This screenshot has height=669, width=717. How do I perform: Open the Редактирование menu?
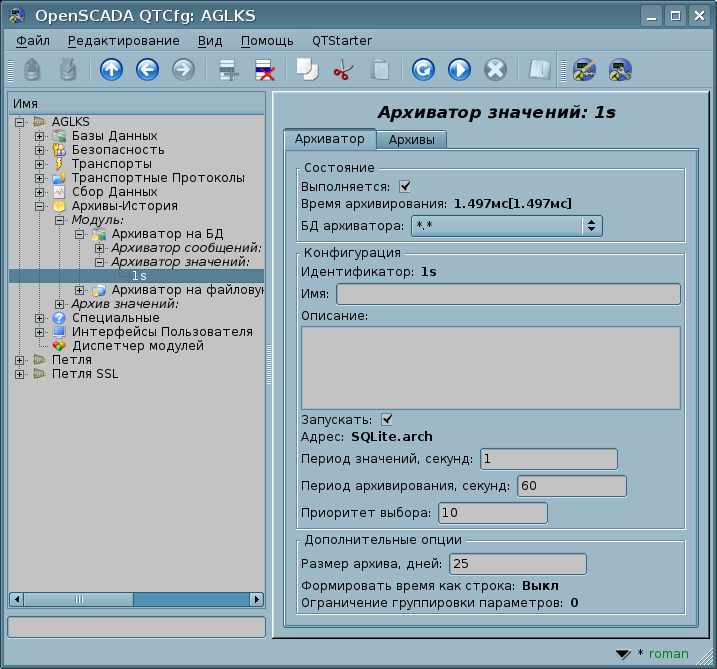[x=124, y=41]
